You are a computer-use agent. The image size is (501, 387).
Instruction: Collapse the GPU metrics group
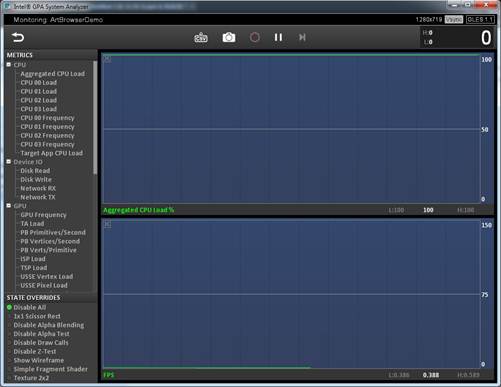point(9,206)
